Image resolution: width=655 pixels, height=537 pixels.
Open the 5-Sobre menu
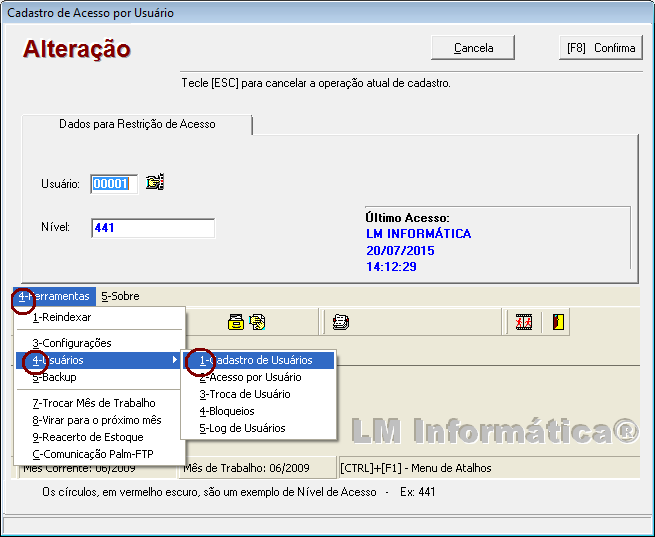pyautogui.click(x=120, y=296)
